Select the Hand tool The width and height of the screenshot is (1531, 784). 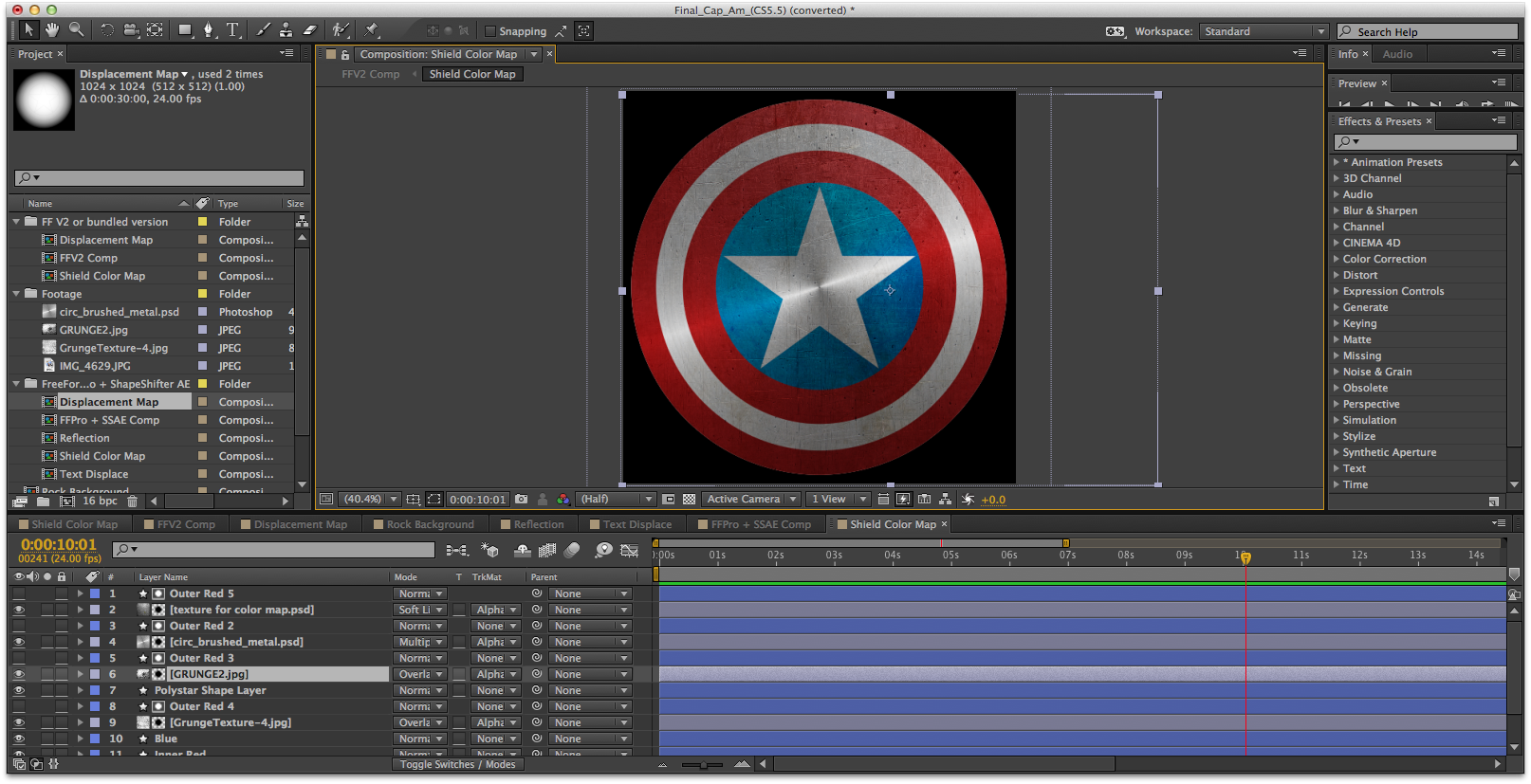point(52,30)
